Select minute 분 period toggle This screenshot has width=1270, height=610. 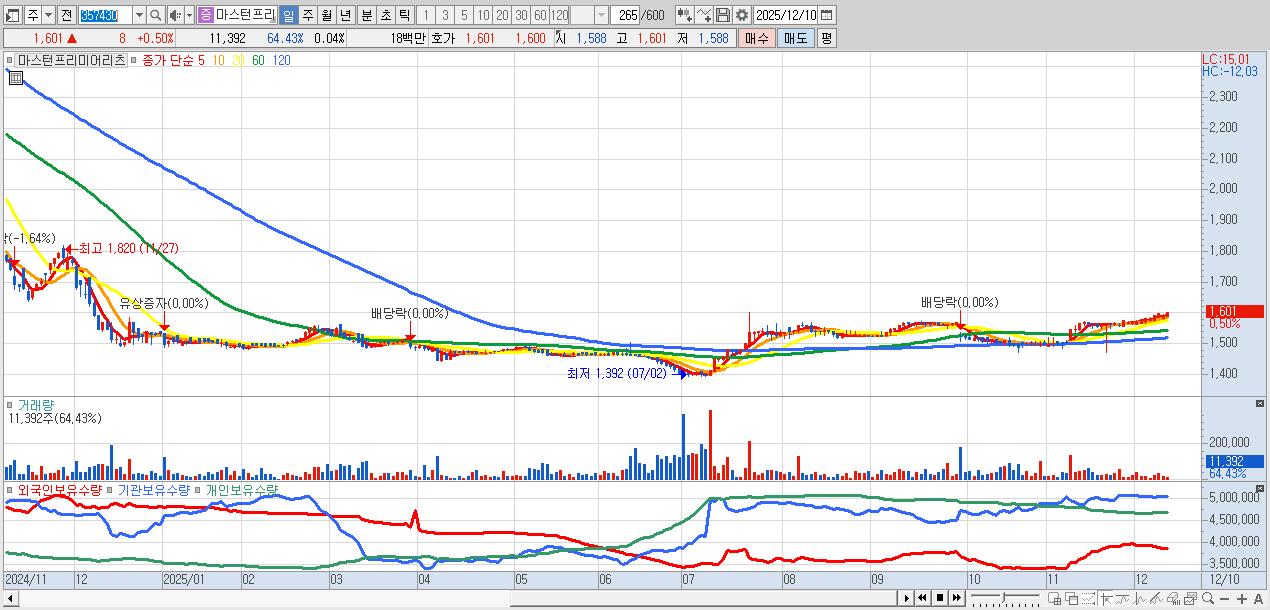[x=365, y=15]
